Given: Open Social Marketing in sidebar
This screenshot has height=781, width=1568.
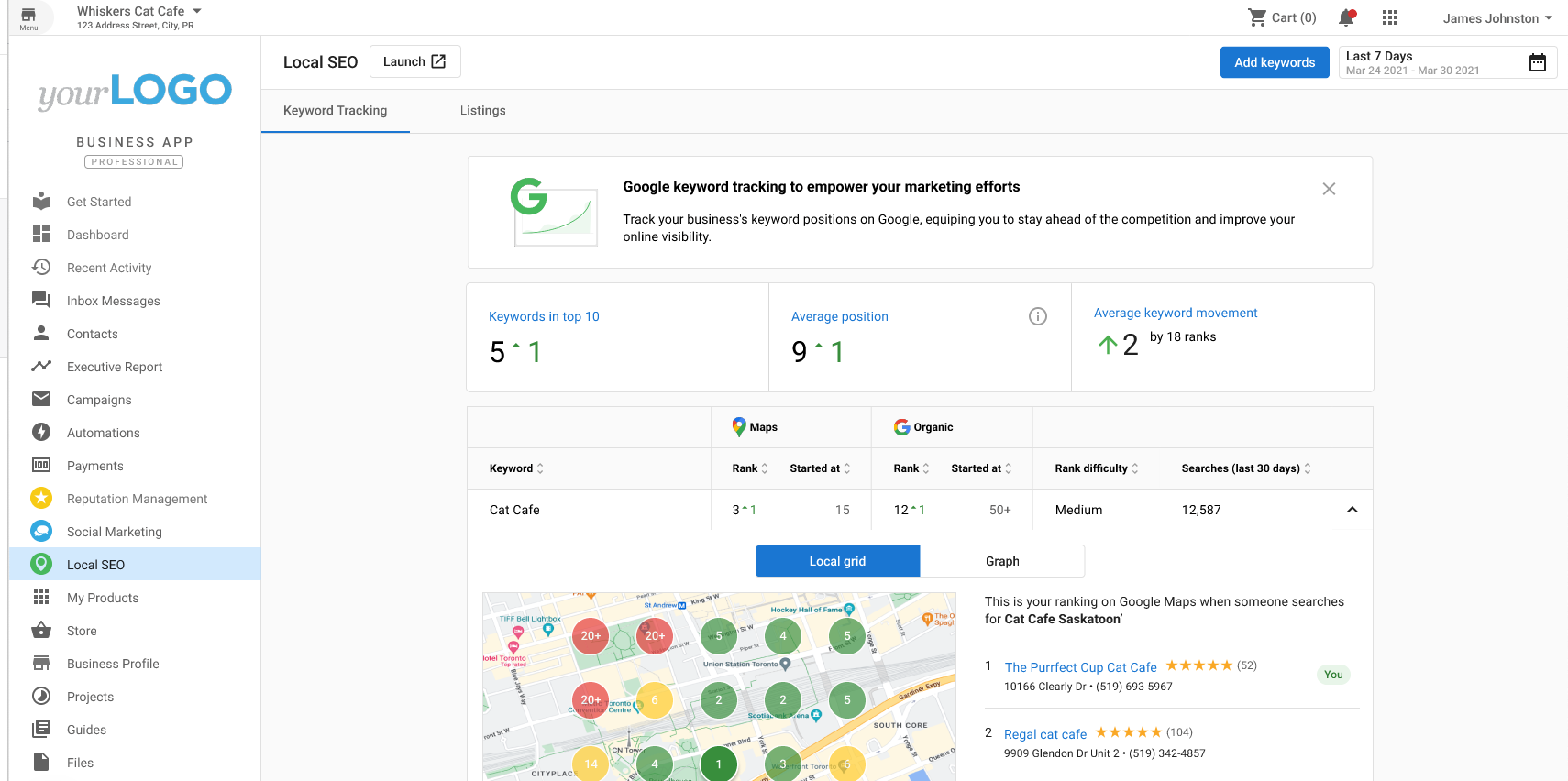Looking at the screenshot, I should (x=135, y=532).
